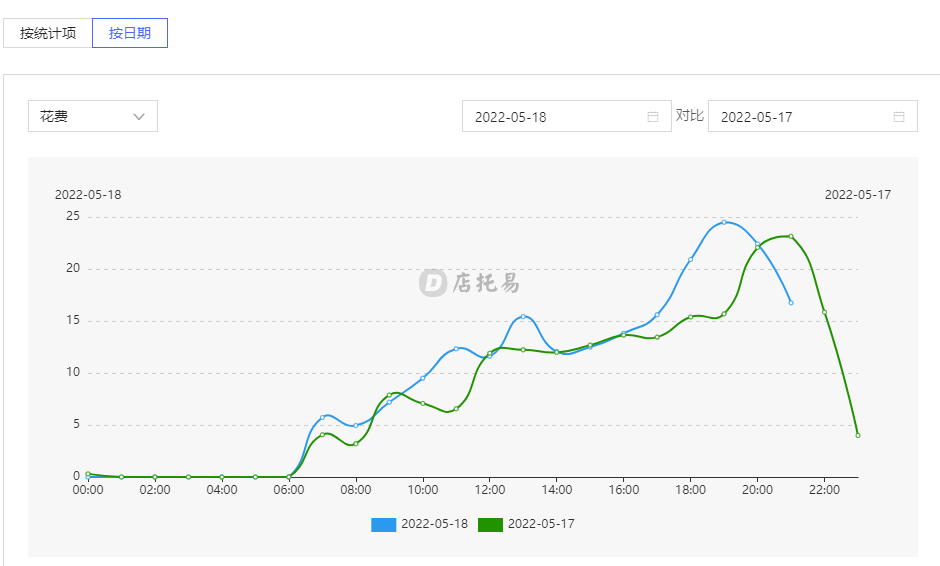The width and height of the screenshot is (940, 566).
Task: Select blue peak data point at 19:00
Action: pyautogui.click(x=724, y=222)
